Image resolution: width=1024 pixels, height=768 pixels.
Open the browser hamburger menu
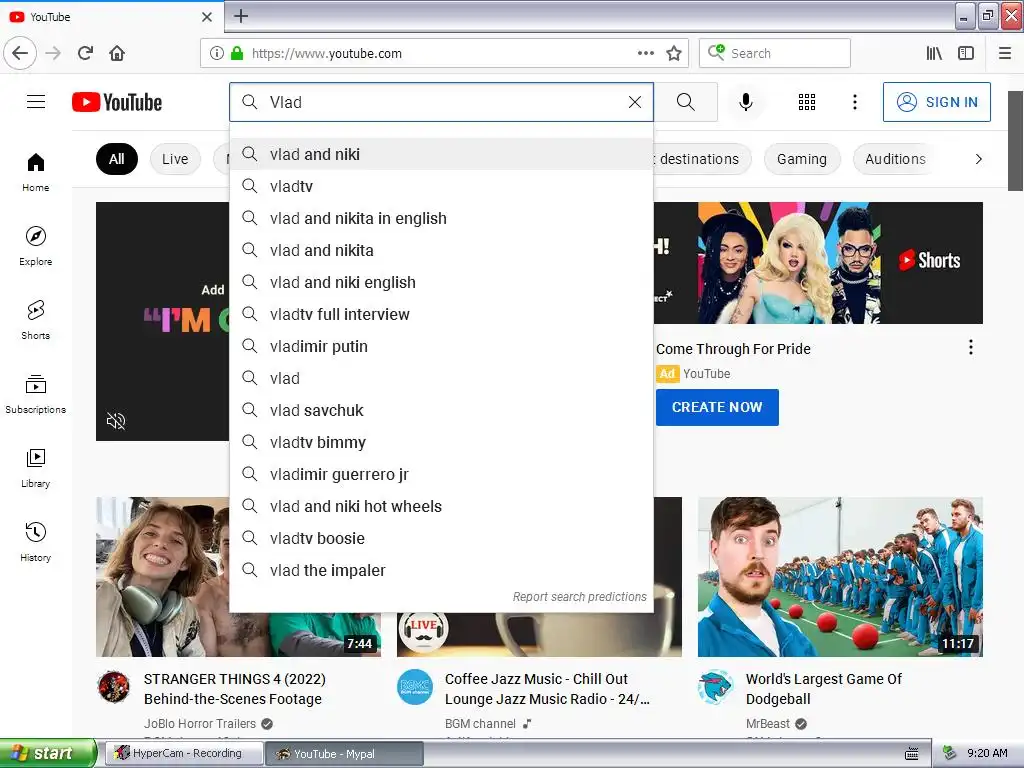point(1005,53)
